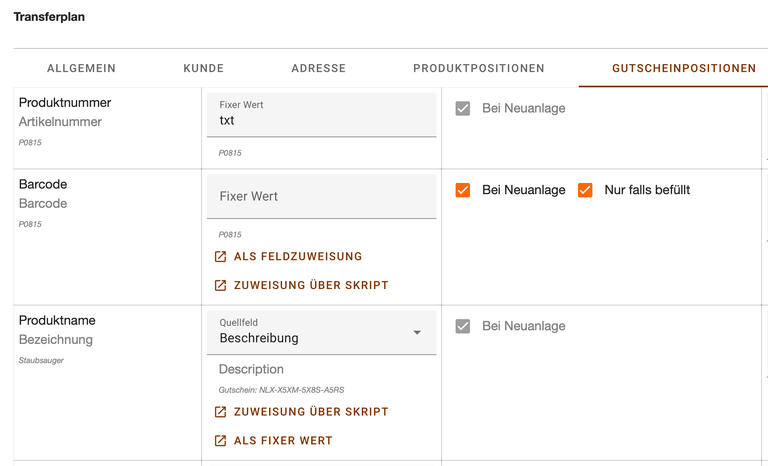Click the open icon beside Barcode's Zuweisung über Skript
768x466 pixels.
[x=220, y=285]
